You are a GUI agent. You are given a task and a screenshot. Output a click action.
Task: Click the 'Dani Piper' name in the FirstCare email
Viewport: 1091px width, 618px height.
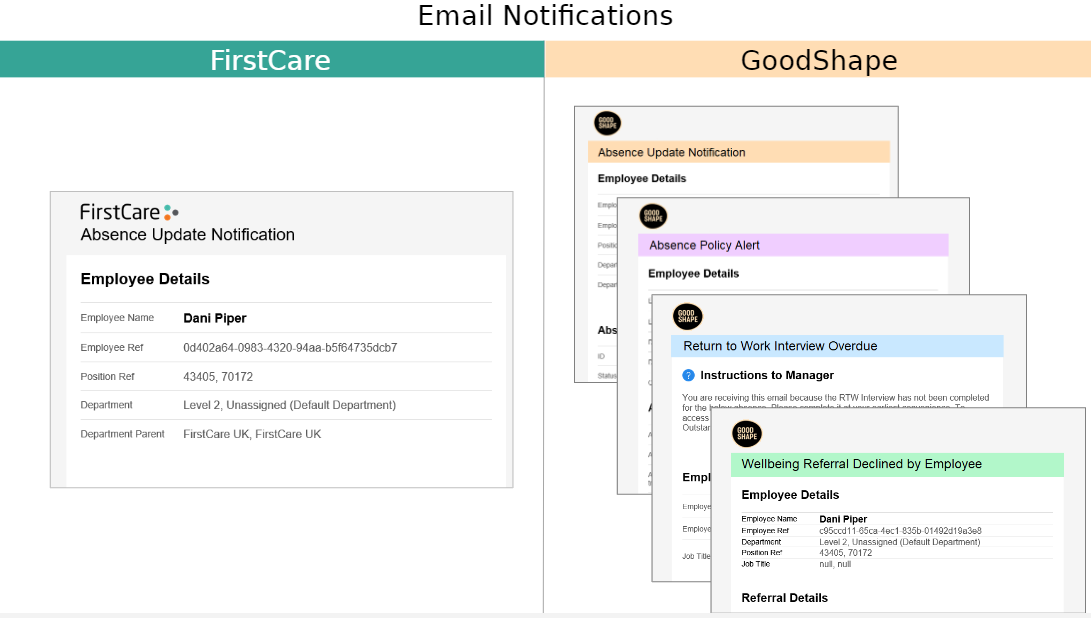(x=214, y=318)
